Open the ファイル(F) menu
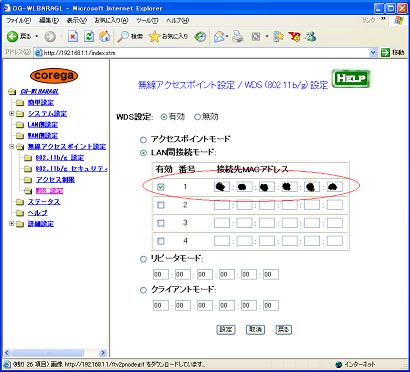Screen dimensions: 410x372 [19, 21]
